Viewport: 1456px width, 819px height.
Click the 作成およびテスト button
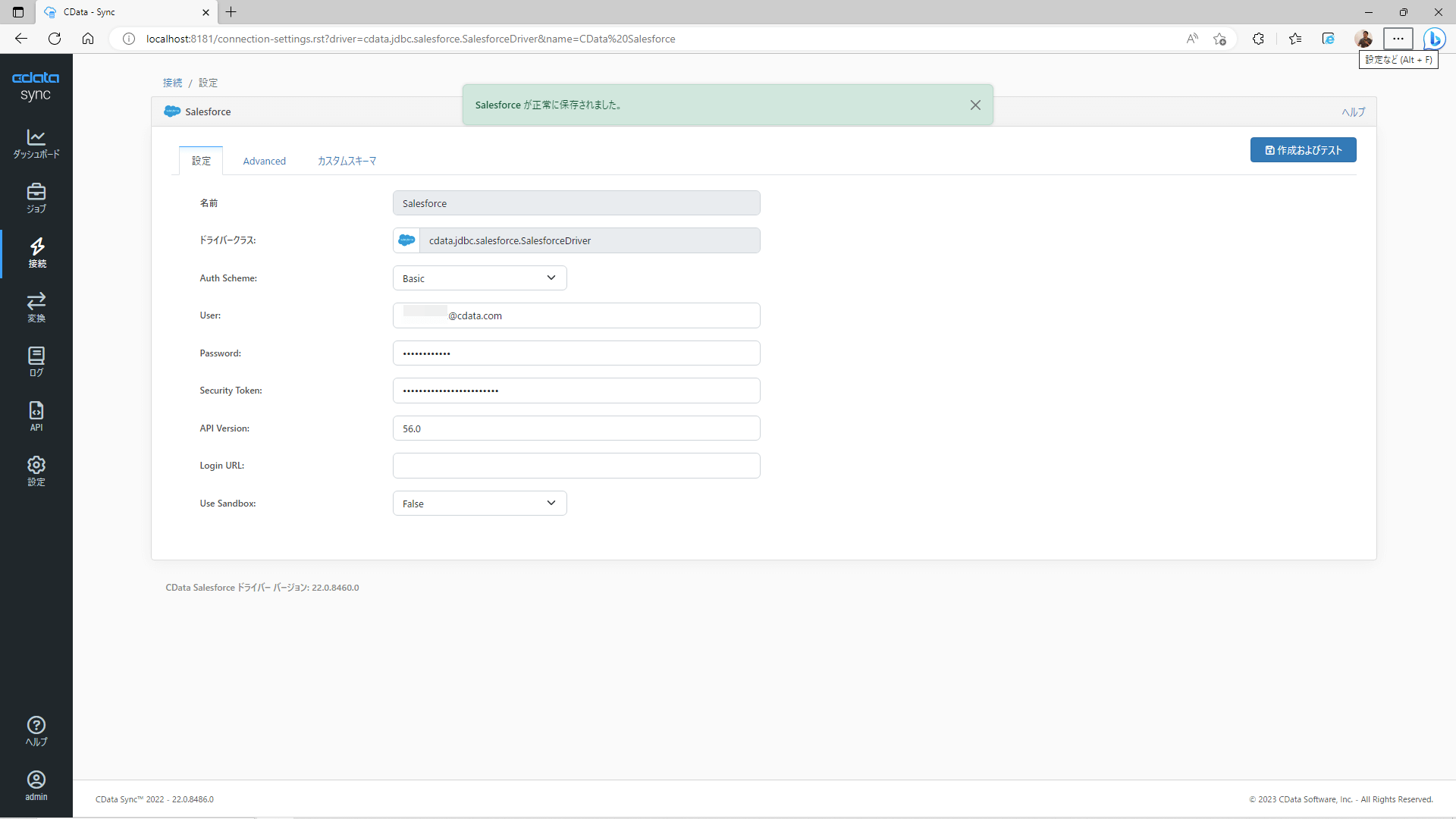click(1303, 150)
